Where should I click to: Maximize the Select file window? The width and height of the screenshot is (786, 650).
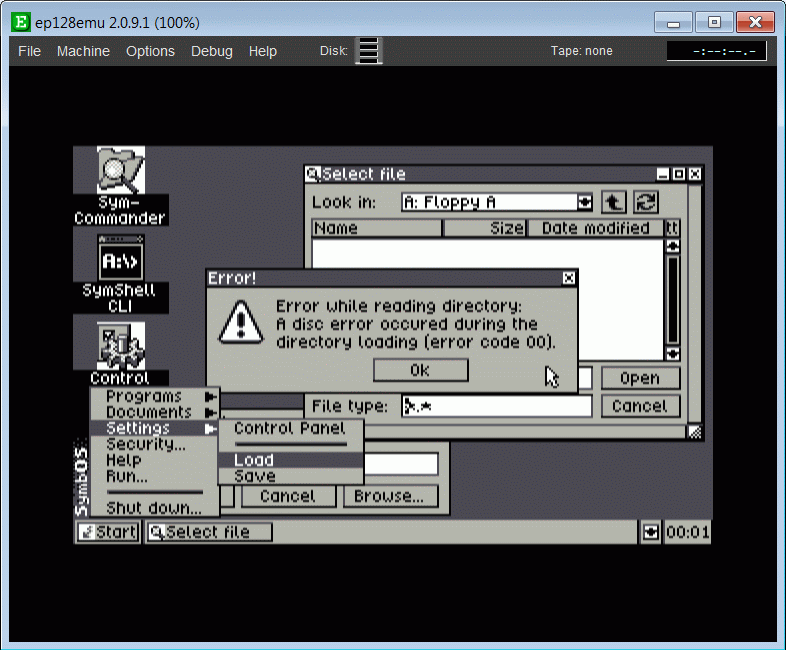[x=679, y=174]
